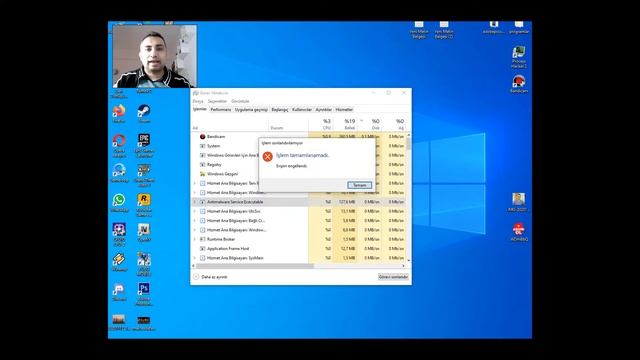Click the Bandicam process icon in Task Manager
The height and width of the screenshot is (360, 640).
[202, 137]
